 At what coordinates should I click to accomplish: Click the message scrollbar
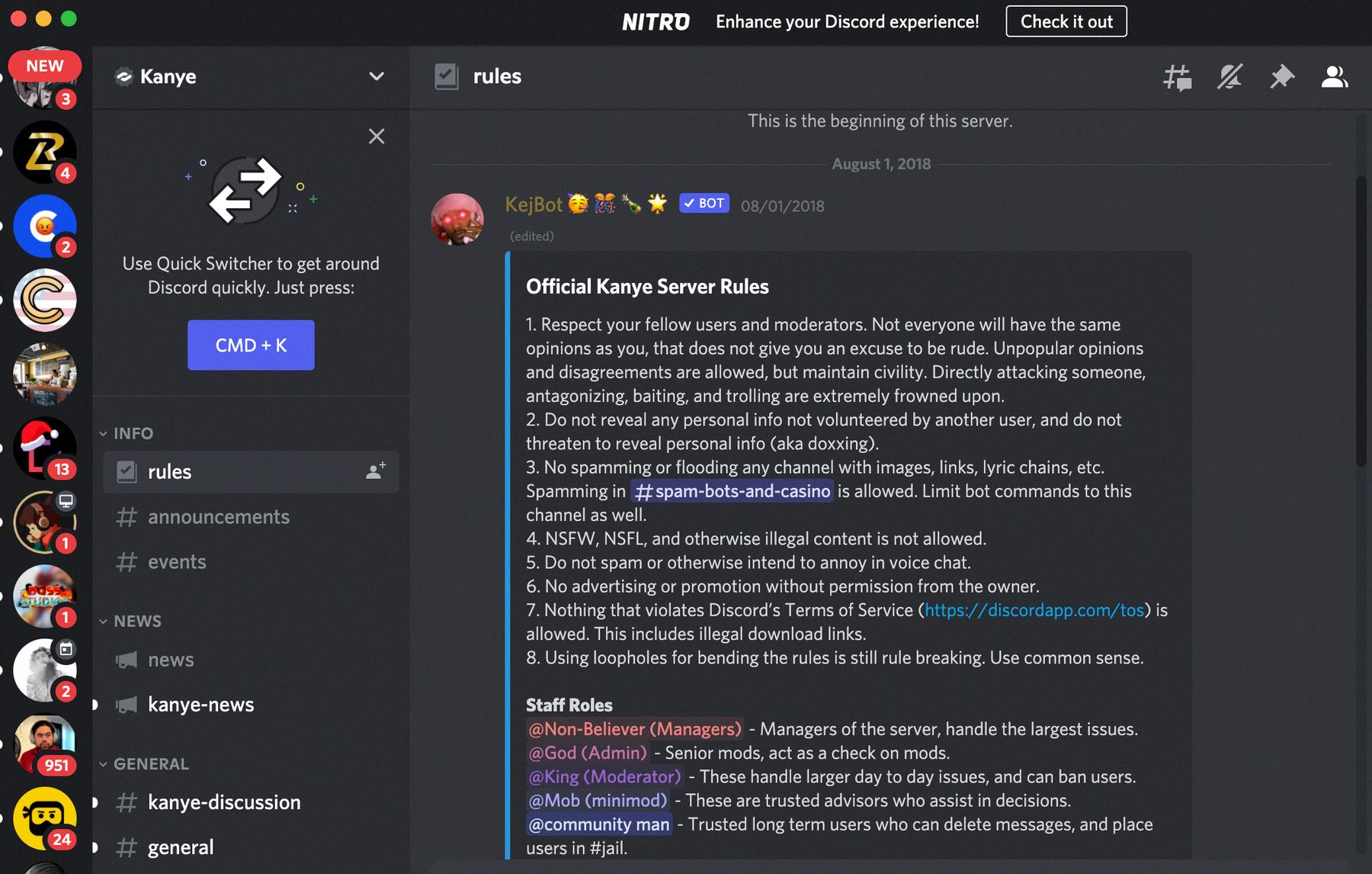click(1361, 320)
